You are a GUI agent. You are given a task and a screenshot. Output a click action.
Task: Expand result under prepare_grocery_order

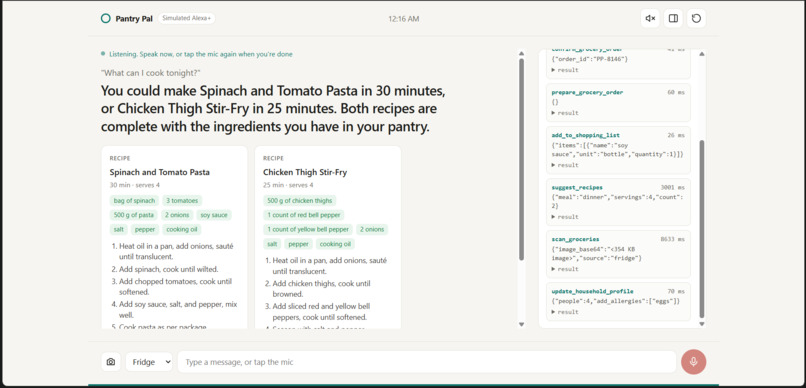565,113
